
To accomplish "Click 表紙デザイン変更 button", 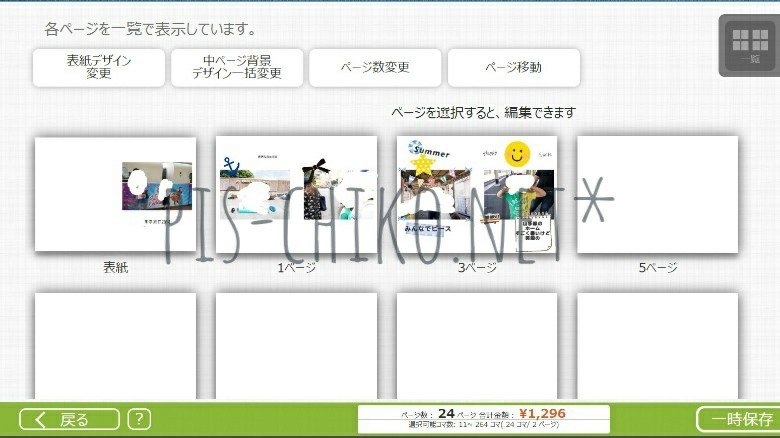I will [x=98, y=67].
